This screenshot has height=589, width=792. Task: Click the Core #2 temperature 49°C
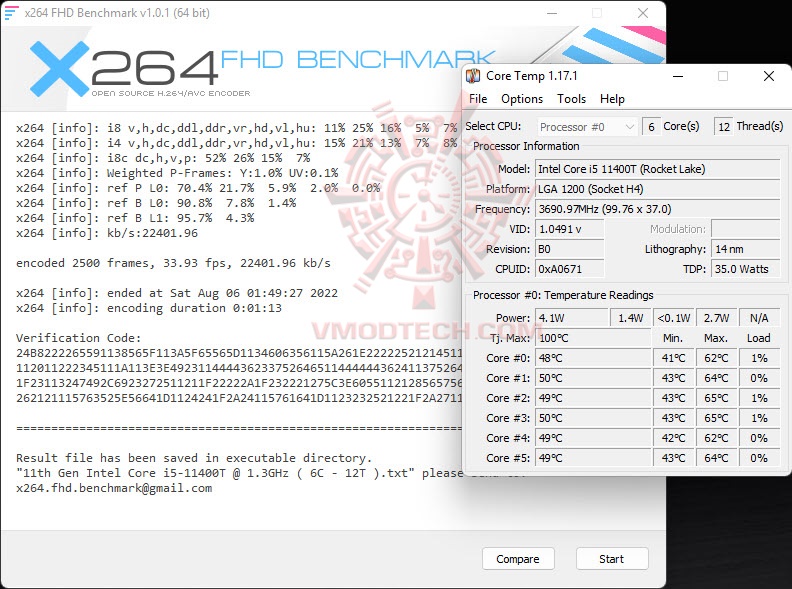[x=593, y=398]
